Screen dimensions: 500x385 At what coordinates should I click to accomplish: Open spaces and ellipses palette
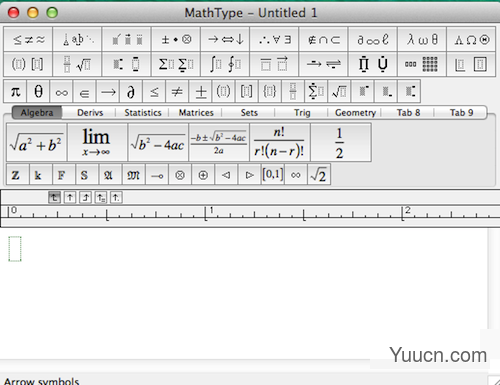tap(77, 39)
